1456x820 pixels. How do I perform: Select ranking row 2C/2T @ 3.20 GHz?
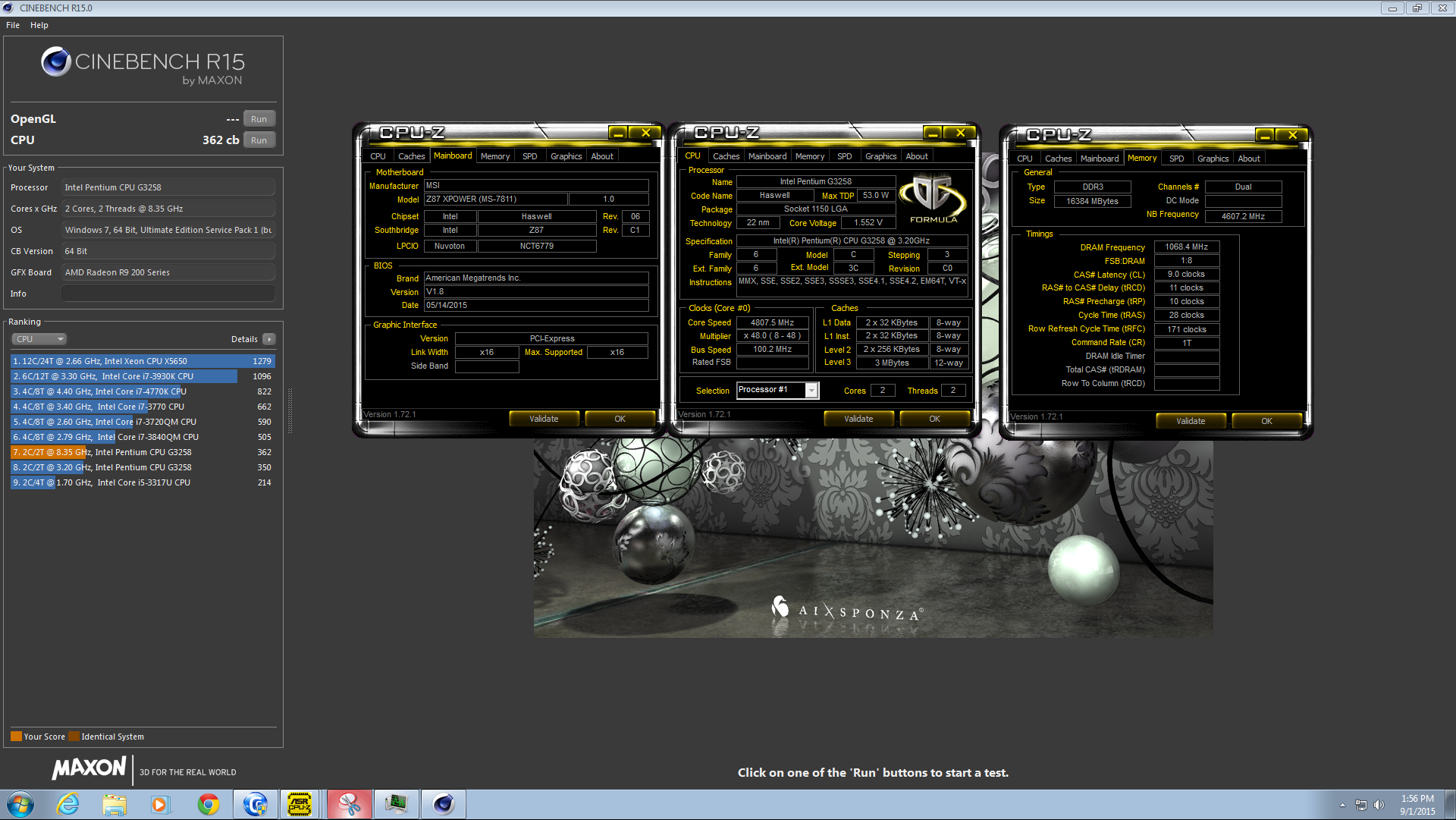pyautogui.click(x=143, y=467)
